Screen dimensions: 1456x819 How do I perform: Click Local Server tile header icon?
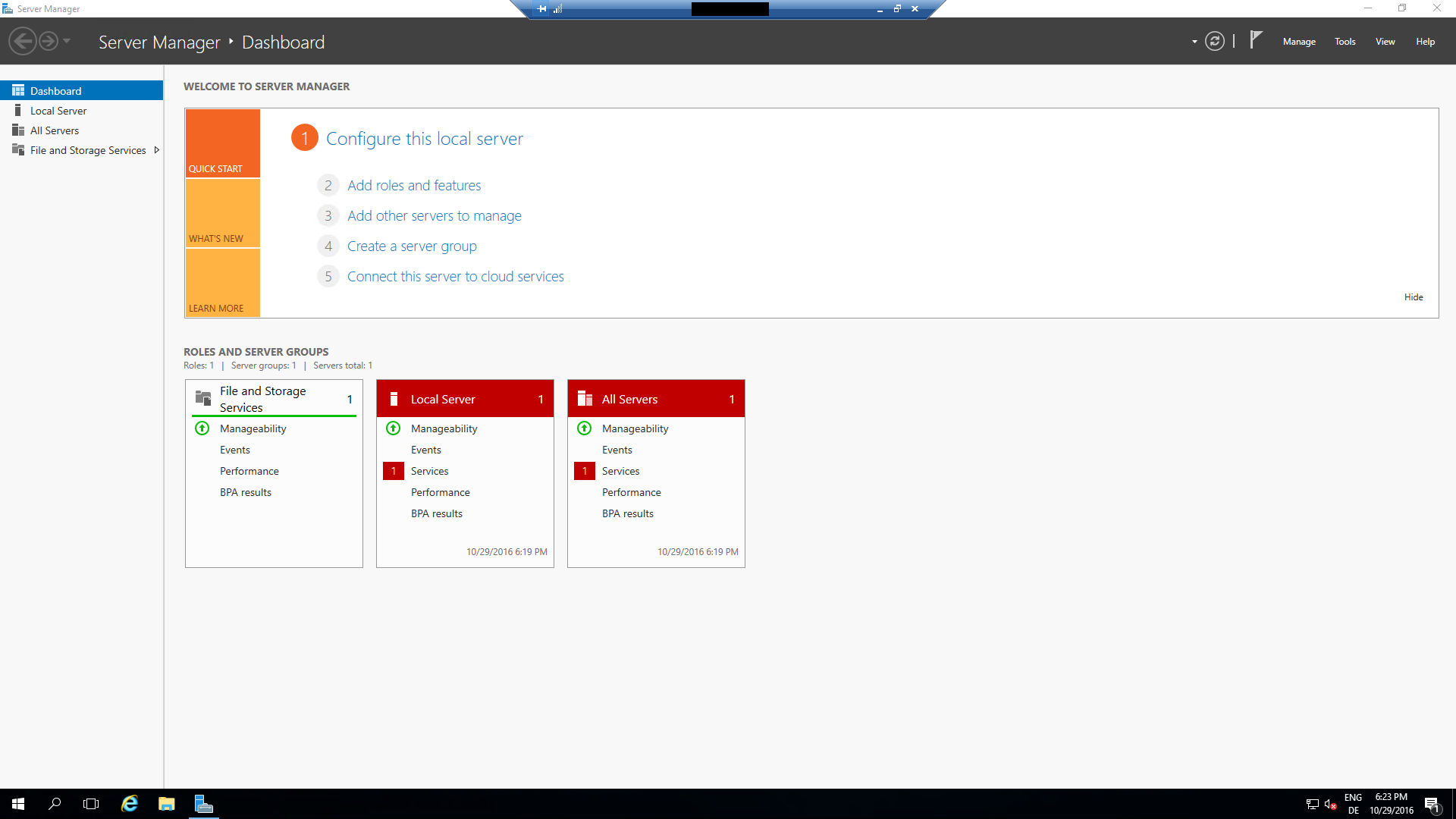[x=394, y=399]
